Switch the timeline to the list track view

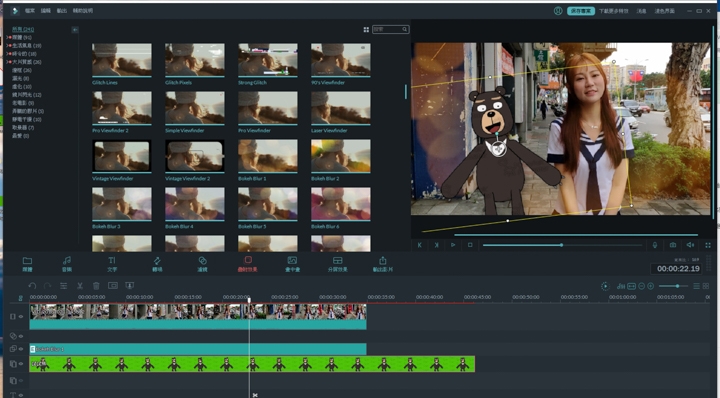(x=696, y=286)
